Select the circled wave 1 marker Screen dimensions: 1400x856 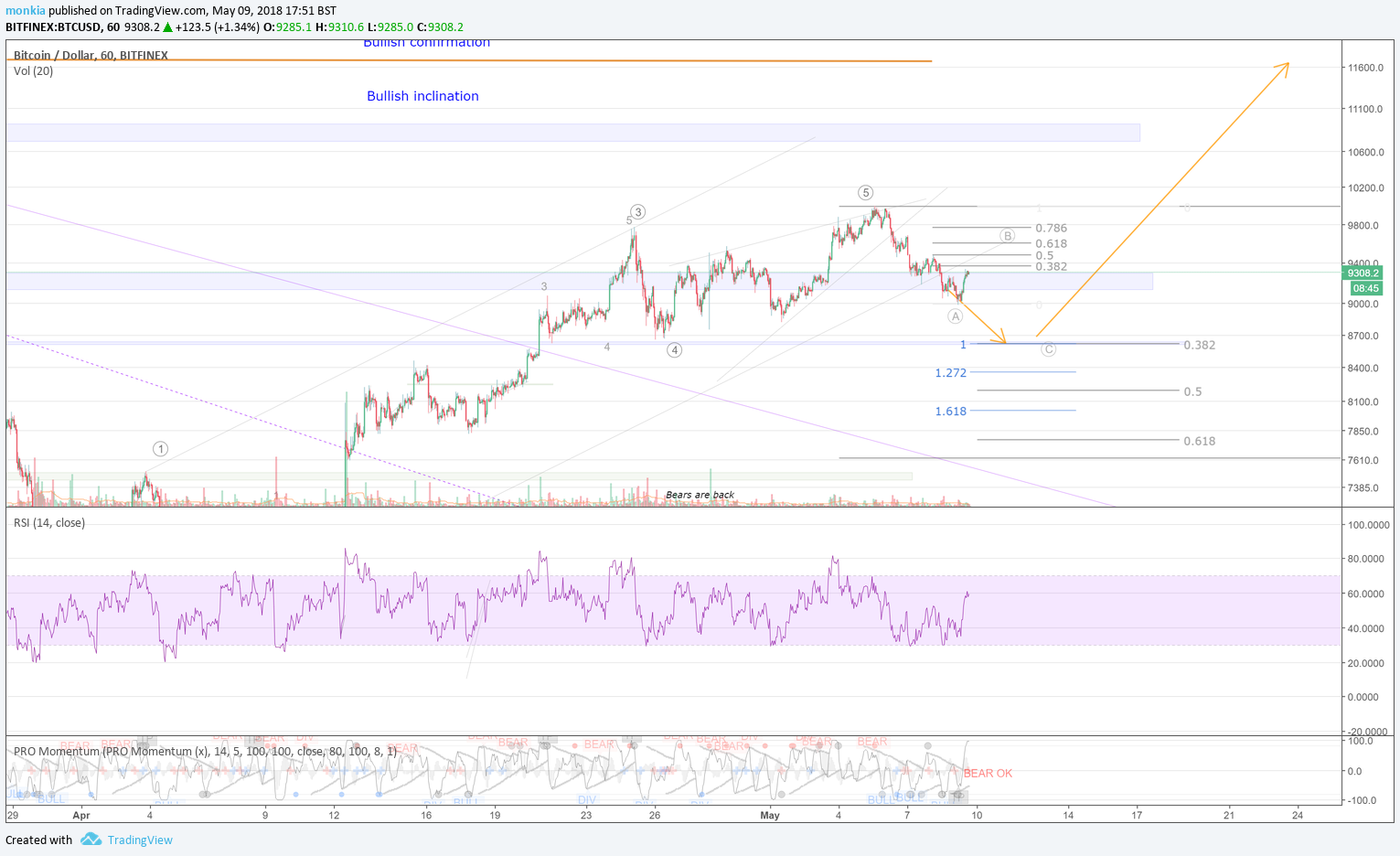click(160, 449)
